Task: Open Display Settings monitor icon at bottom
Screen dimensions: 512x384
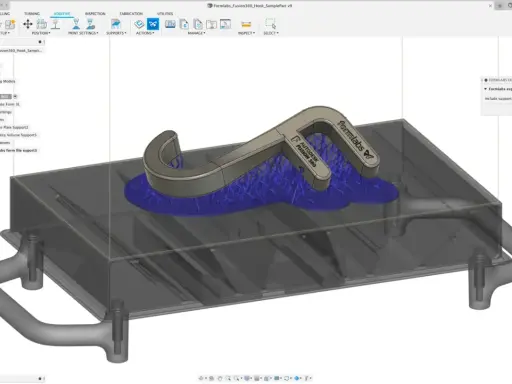Action: point(247,378)
